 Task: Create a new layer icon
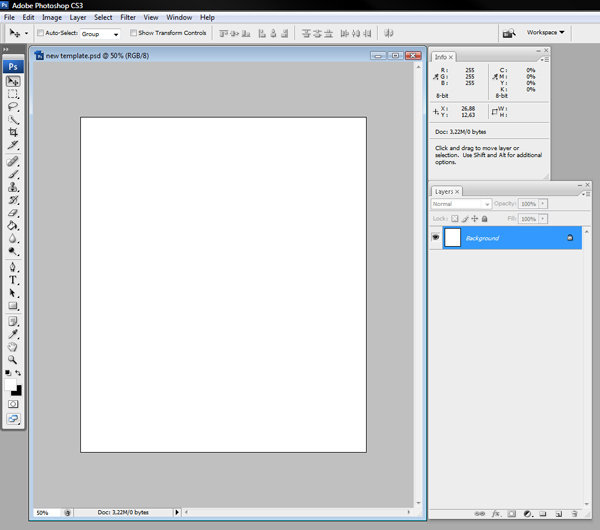pos(559,514)
